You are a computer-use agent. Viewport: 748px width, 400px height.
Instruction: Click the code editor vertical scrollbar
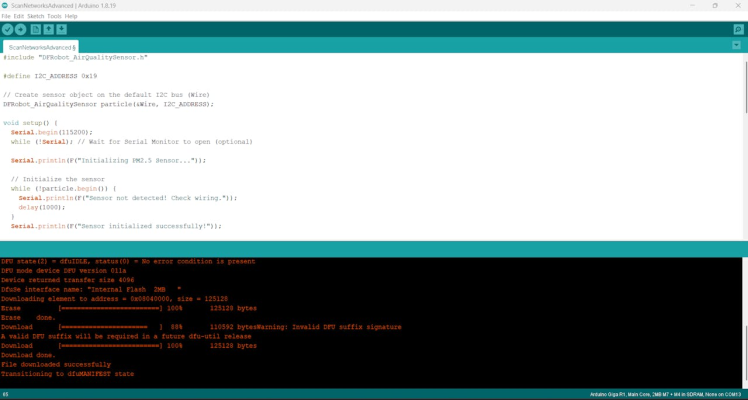point(746,87)
